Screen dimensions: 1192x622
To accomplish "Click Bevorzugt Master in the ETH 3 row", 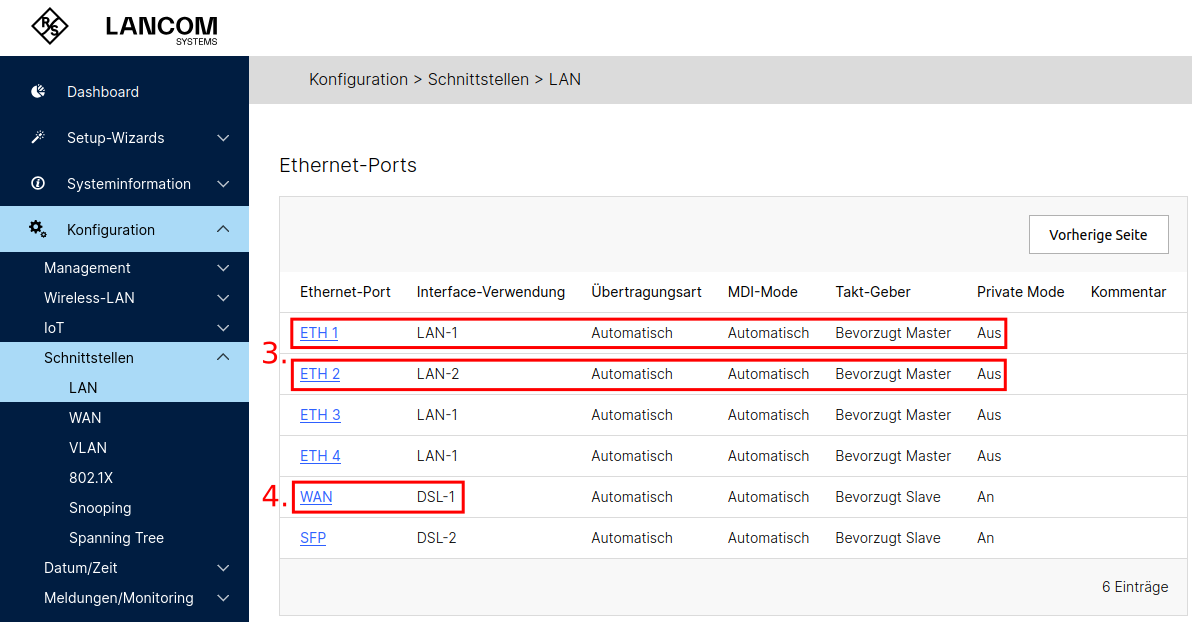I will point(893,415).
